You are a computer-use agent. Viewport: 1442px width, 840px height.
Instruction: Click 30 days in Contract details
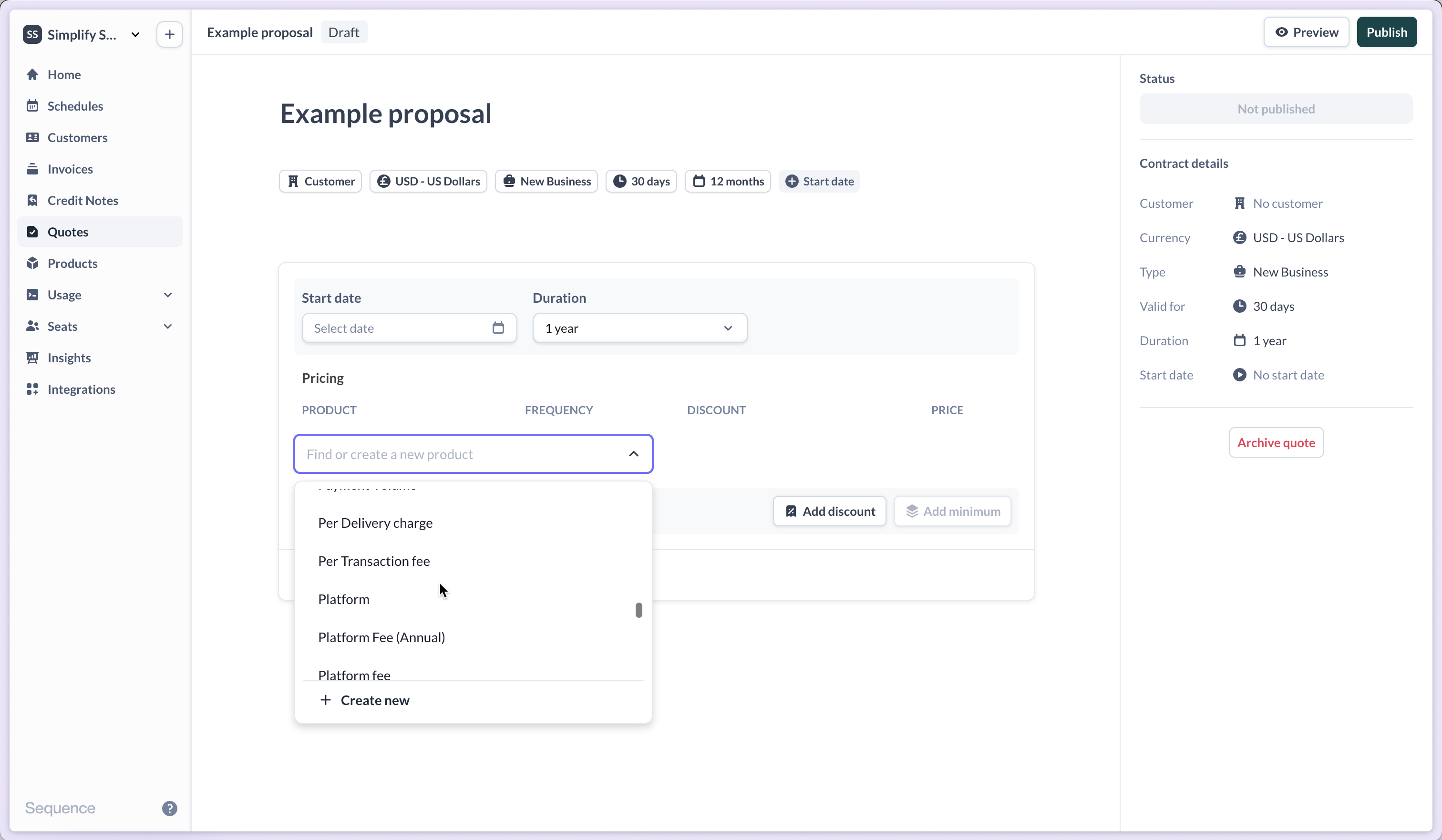(x=1274, y=306)
